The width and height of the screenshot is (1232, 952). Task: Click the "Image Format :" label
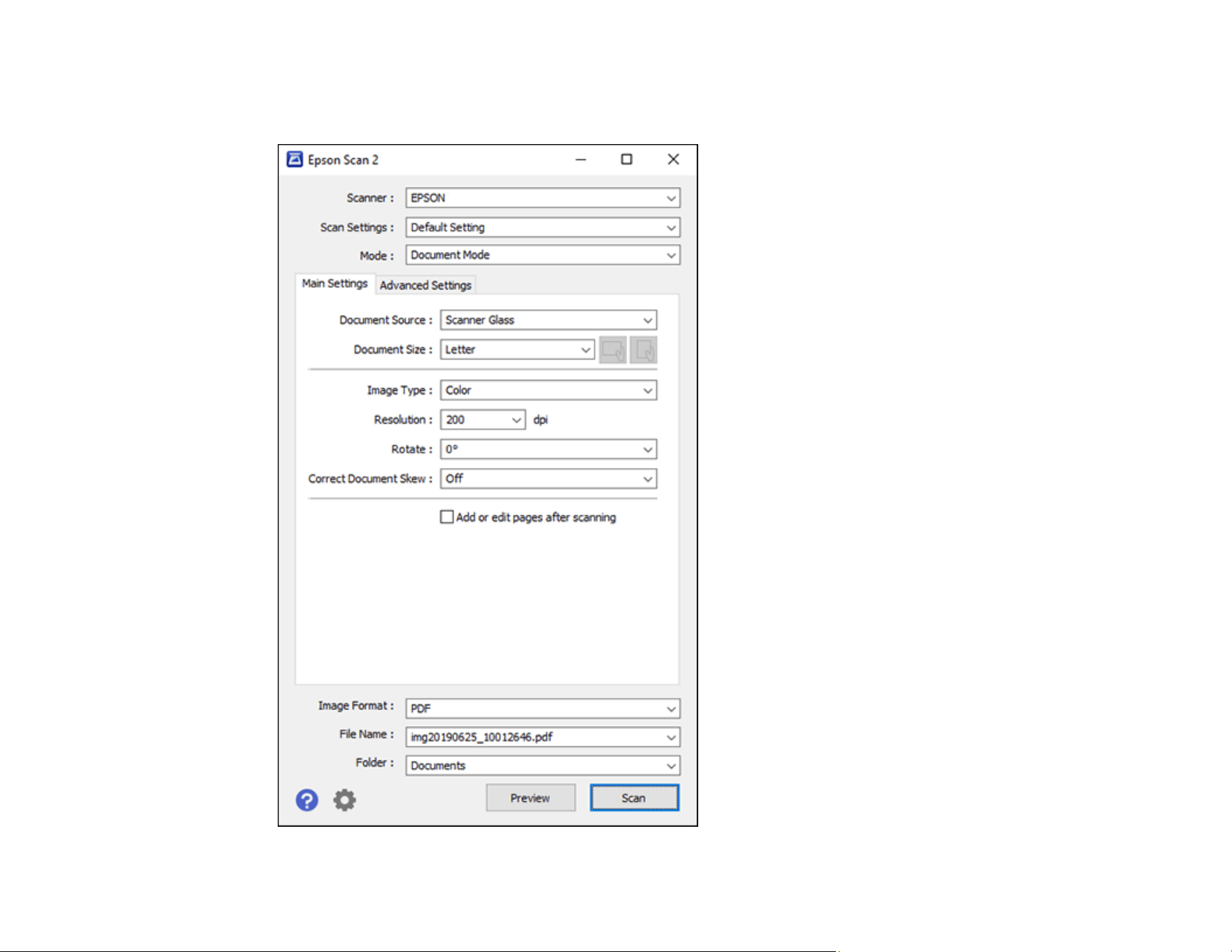[356, 706]
